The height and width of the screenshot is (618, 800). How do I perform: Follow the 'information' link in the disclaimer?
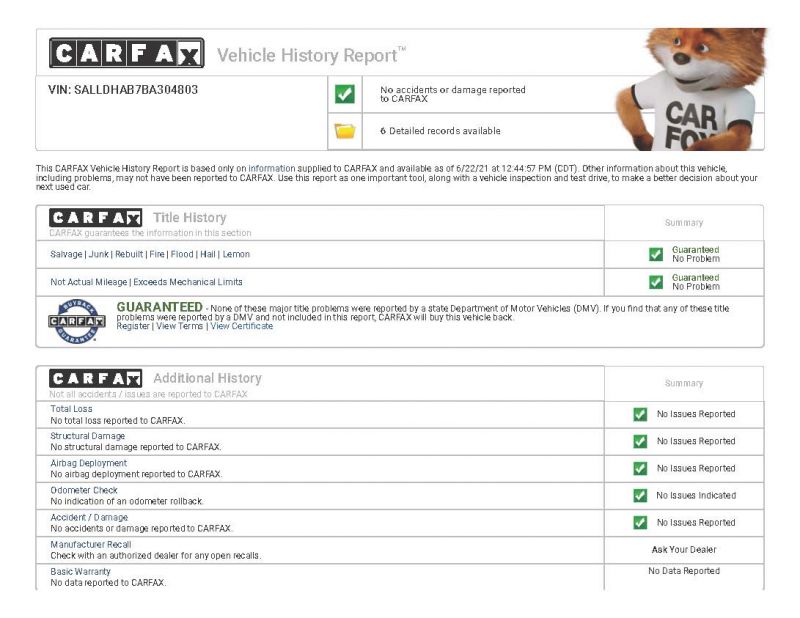pyautogui.click(x=272, y=168)
